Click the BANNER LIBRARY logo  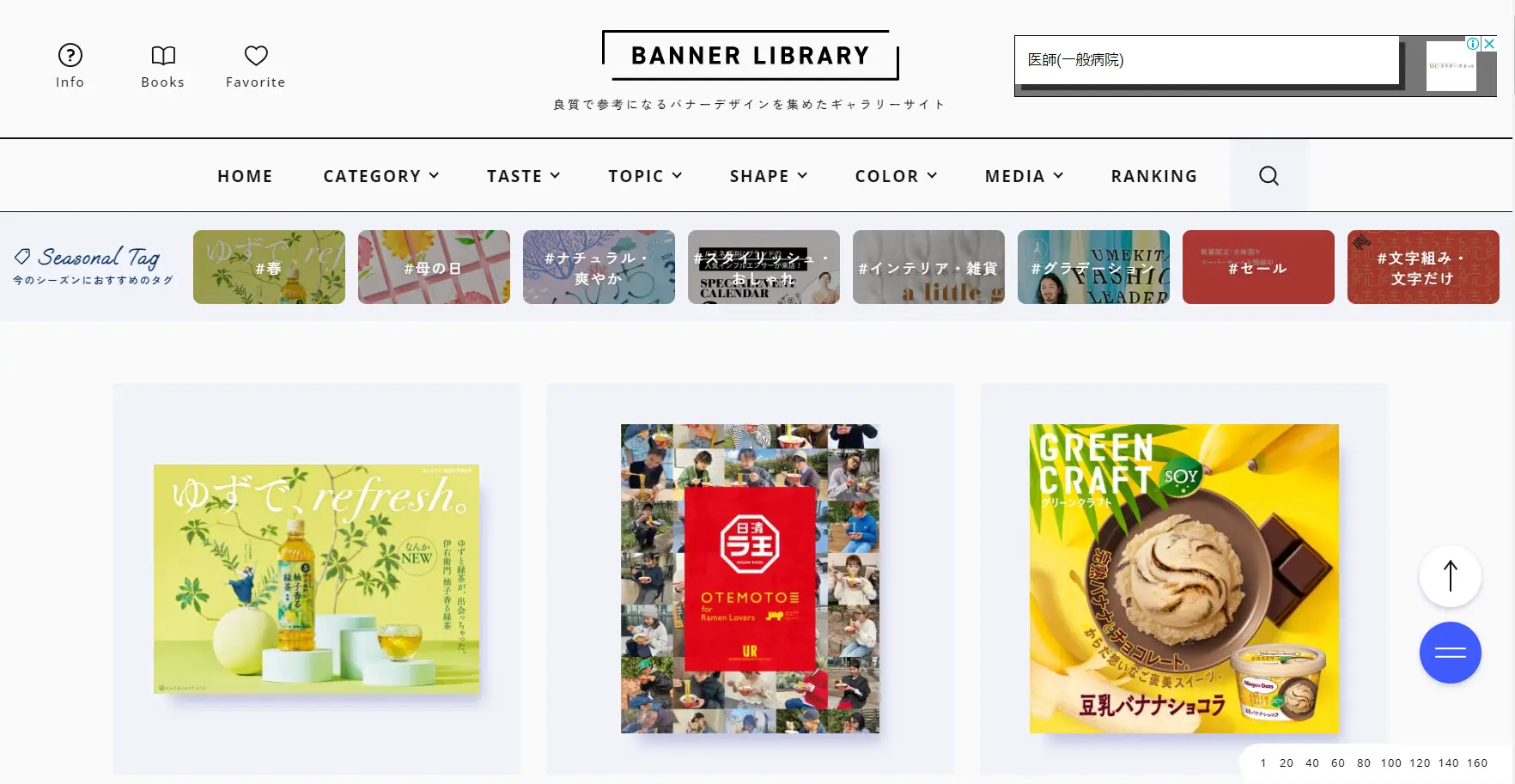coord(751,56)
